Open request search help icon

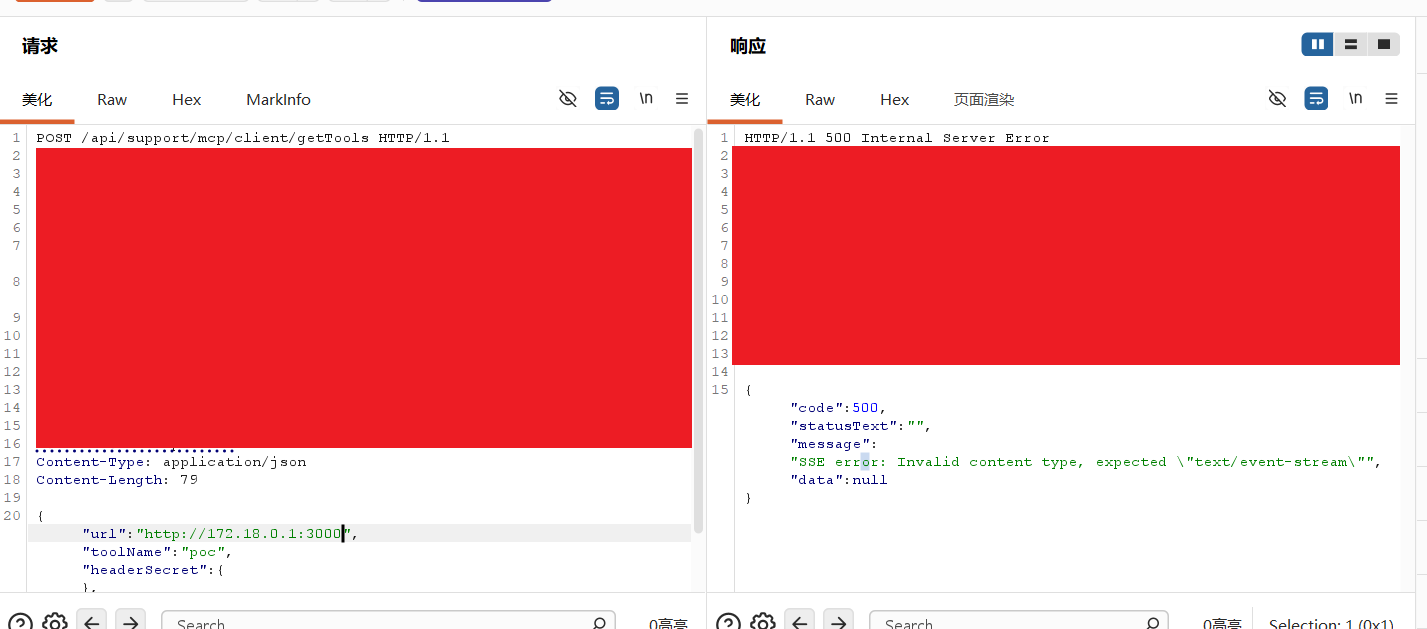click(20, 623)
